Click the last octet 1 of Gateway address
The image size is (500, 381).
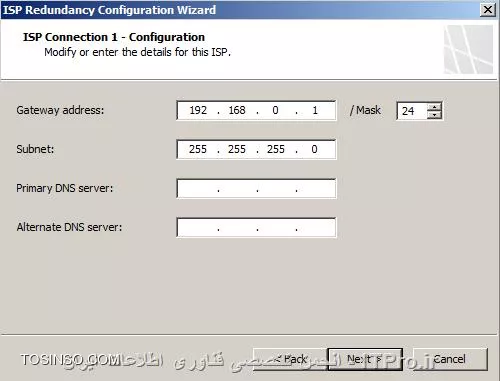(x=315, y=110)
